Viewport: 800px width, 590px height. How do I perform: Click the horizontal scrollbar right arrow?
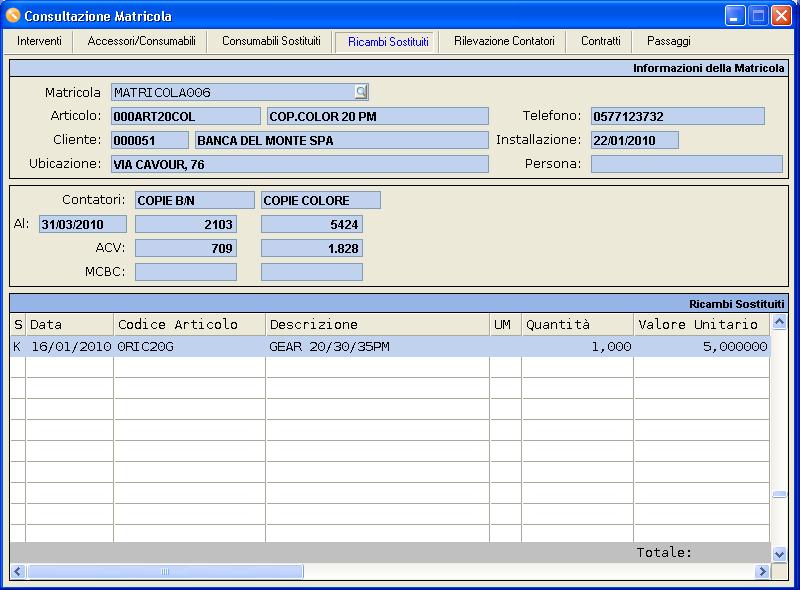click(x=762, y=571)
